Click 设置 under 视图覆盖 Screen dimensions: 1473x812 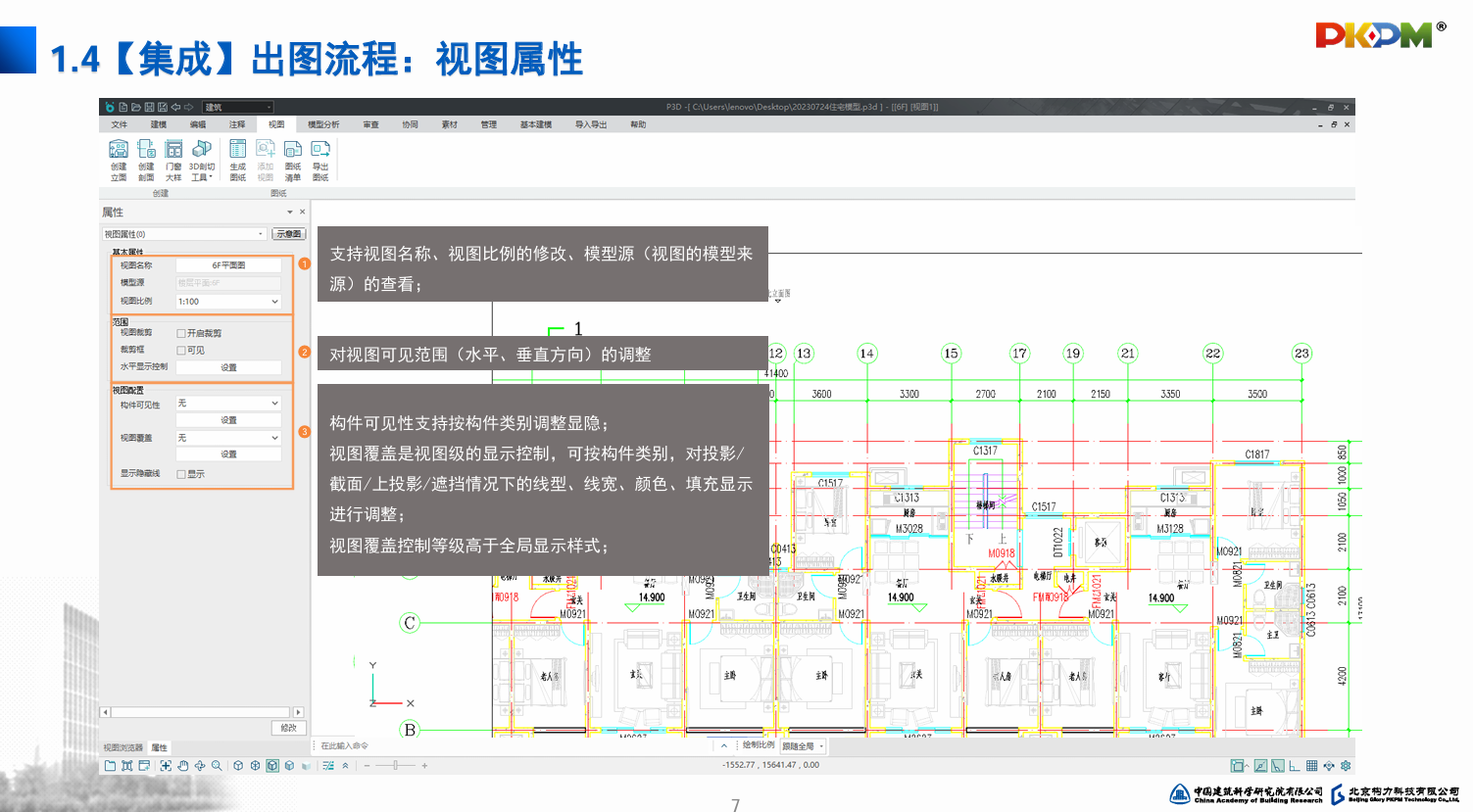[x=228, y=454]
